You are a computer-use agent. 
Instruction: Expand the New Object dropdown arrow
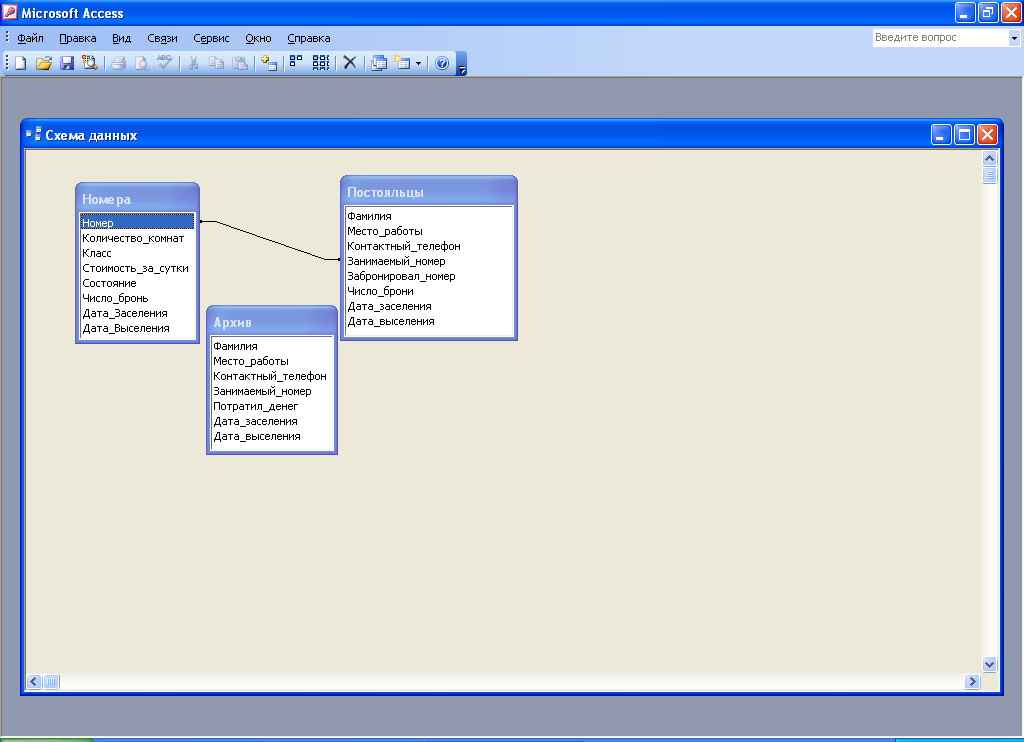pyautogui.click(x=419, y=63)
